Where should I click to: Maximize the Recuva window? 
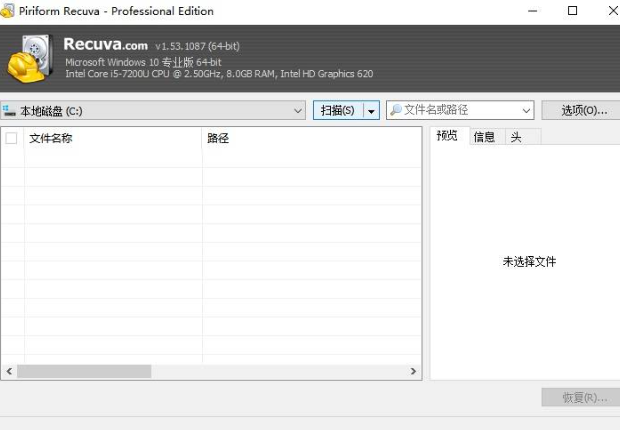572,11
